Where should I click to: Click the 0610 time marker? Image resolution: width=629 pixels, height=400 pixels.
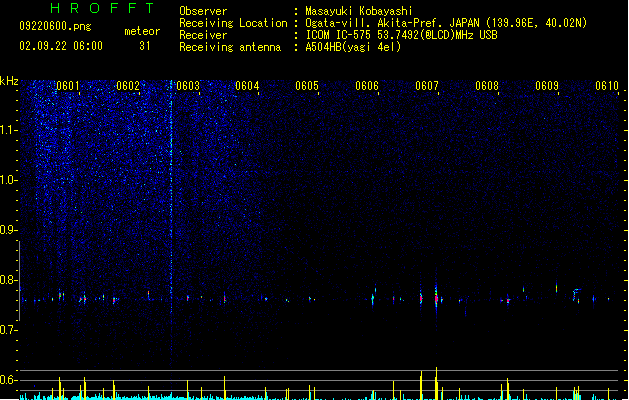[x=607, y=86]
